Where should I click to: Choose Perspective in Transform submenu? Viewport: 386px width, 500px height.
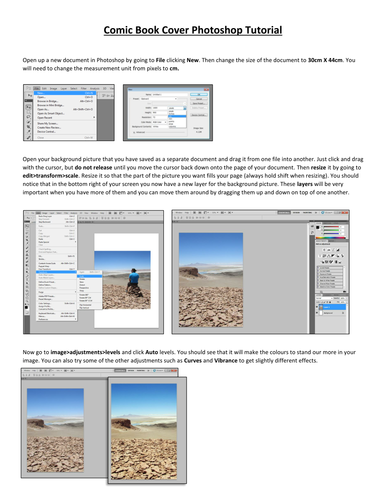(x=89, y=288)
